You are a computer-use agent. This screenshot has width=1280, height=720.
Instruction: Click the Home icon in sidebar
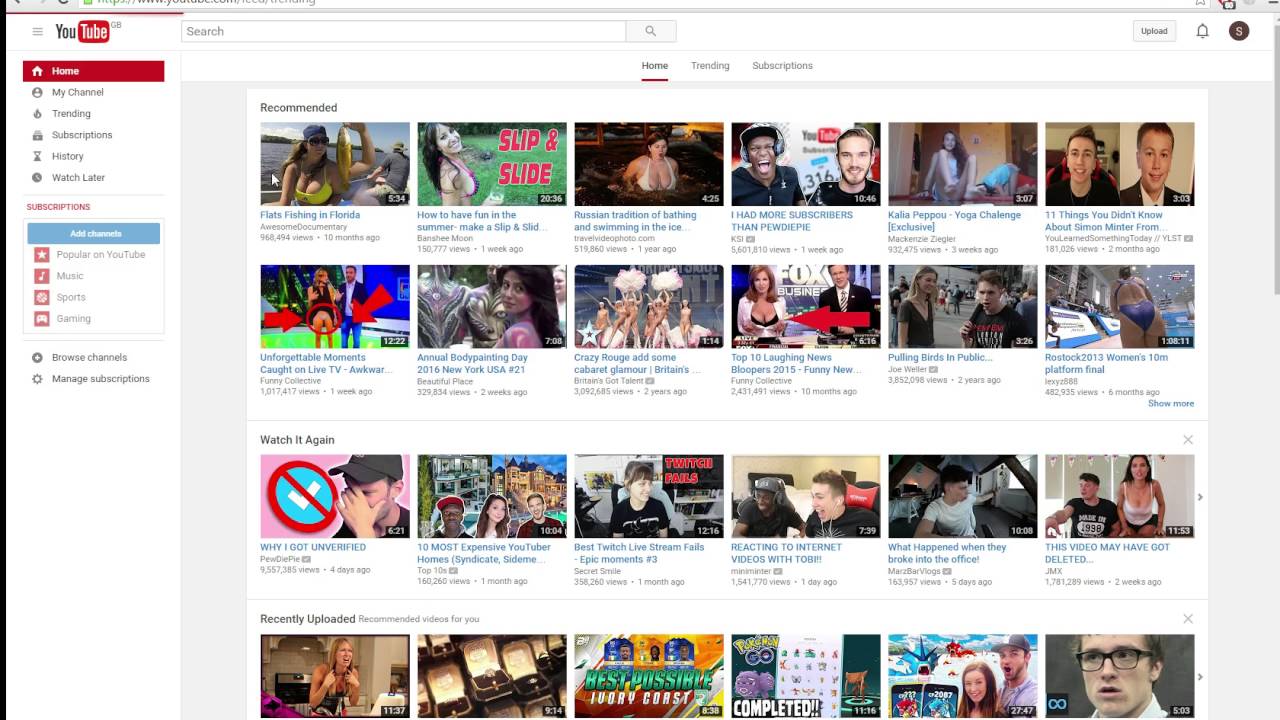(x=37, y=71)
